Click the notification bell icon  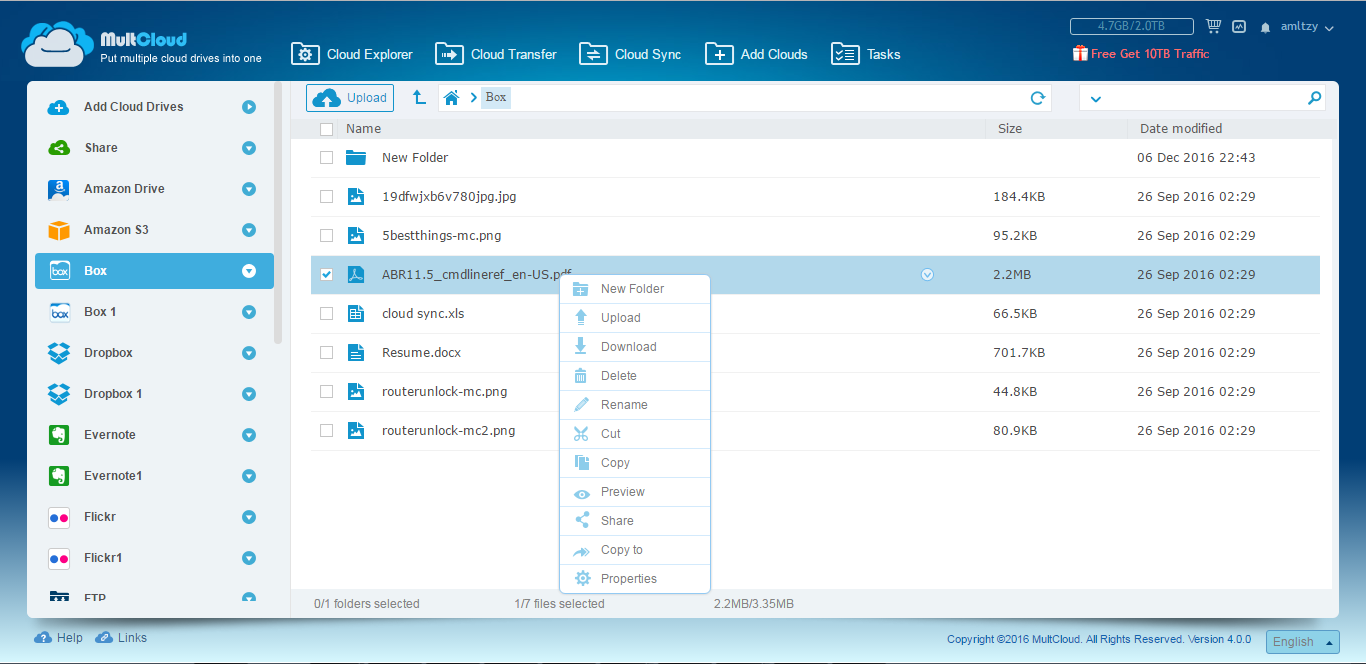coord(1265,28)
